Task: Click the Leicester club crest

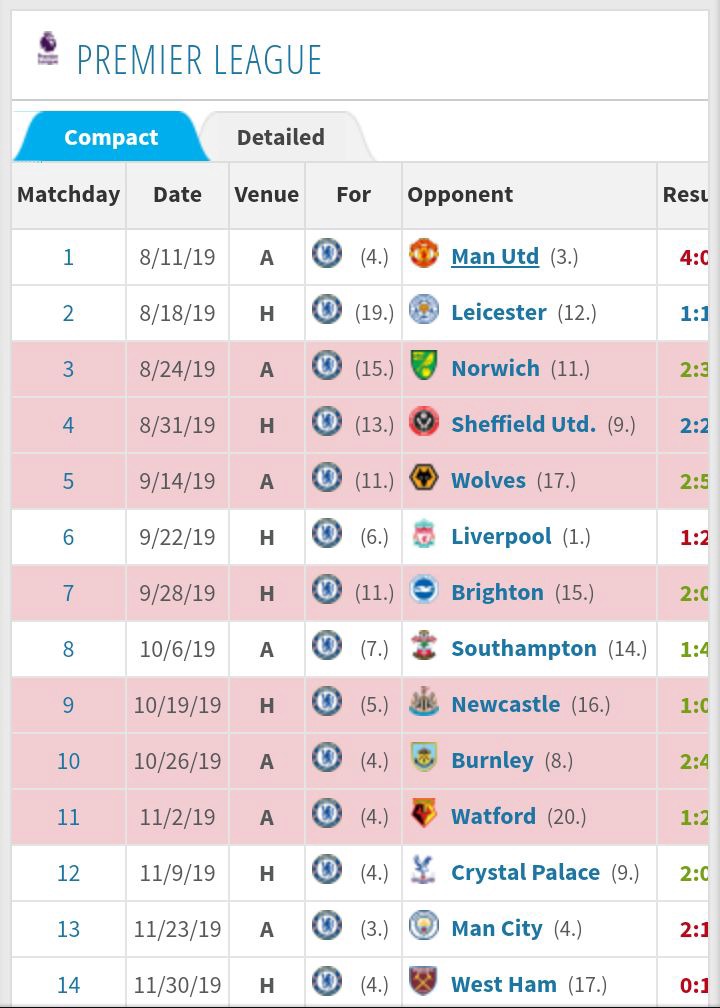Action: pos(424,310)
